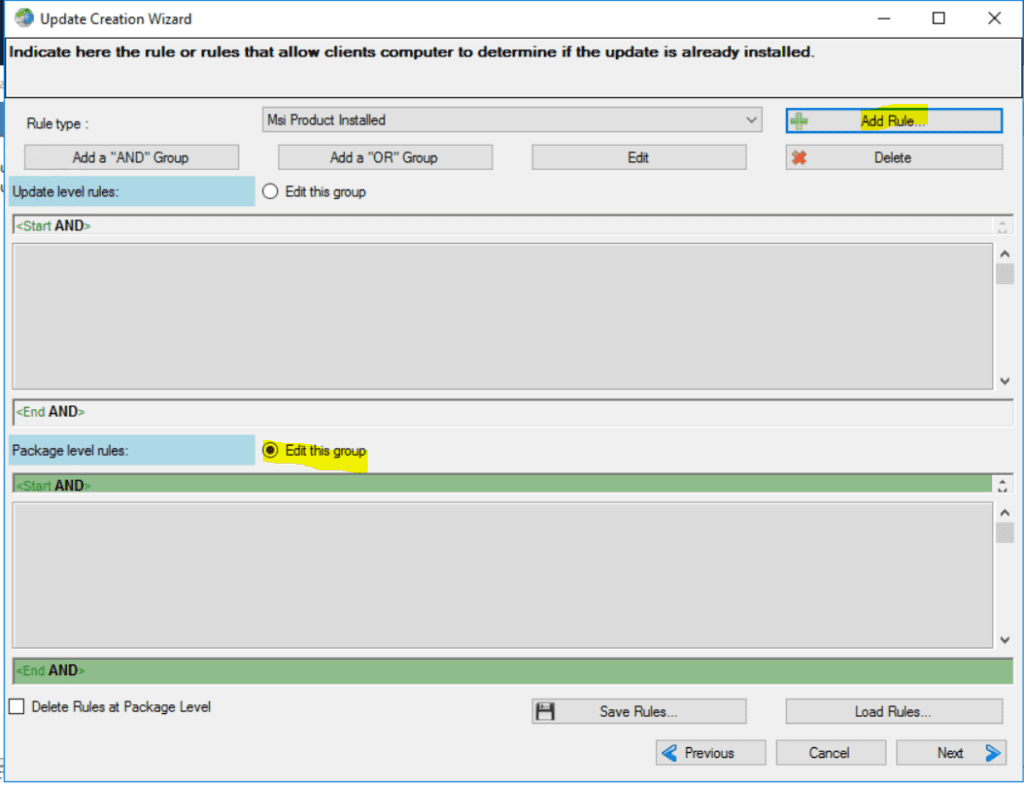Click the floppy disk Save Rules icon
The height and width of the screenshot is (786, 1024).
pos(544,711)
